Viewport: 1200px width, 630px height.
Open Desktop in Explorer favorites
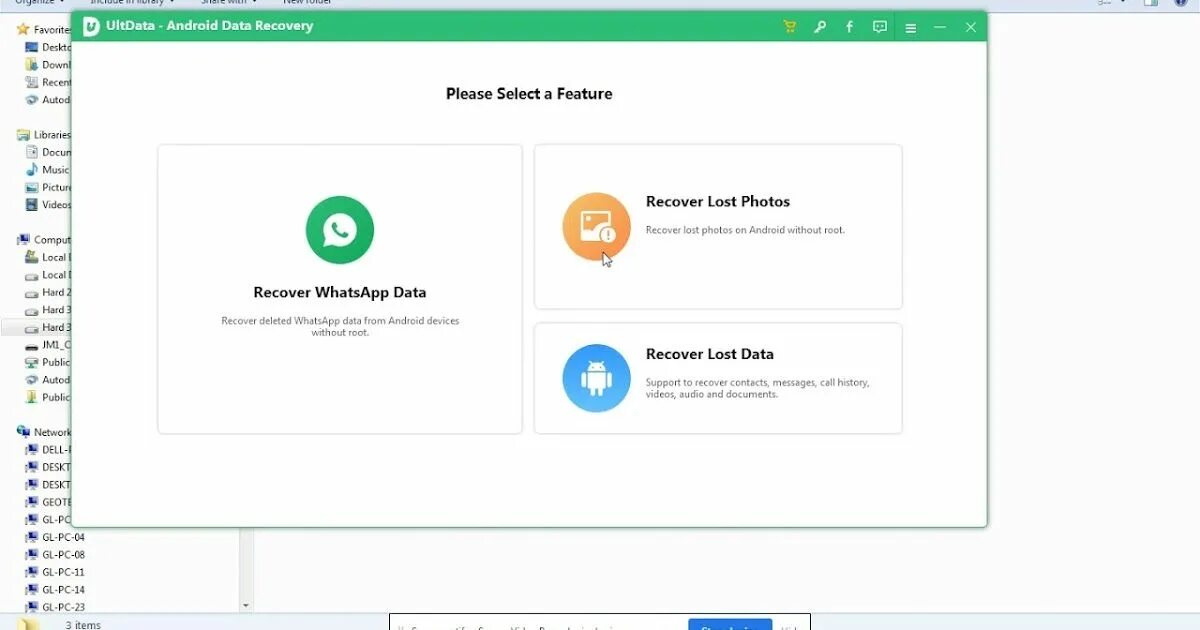pos(48,47)
